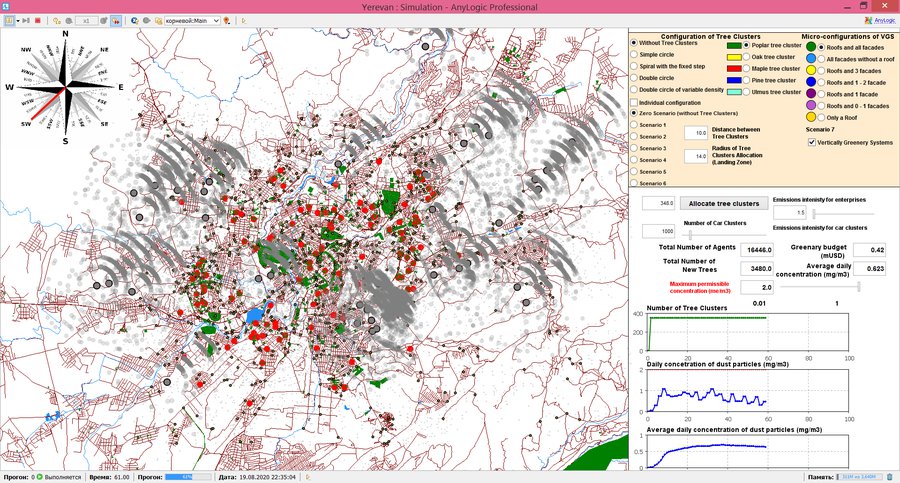This screenshot has width=900, height=483.
Task: Select Zero Scenario radio button
Action: pyautogui.click(x=634, y=113)
